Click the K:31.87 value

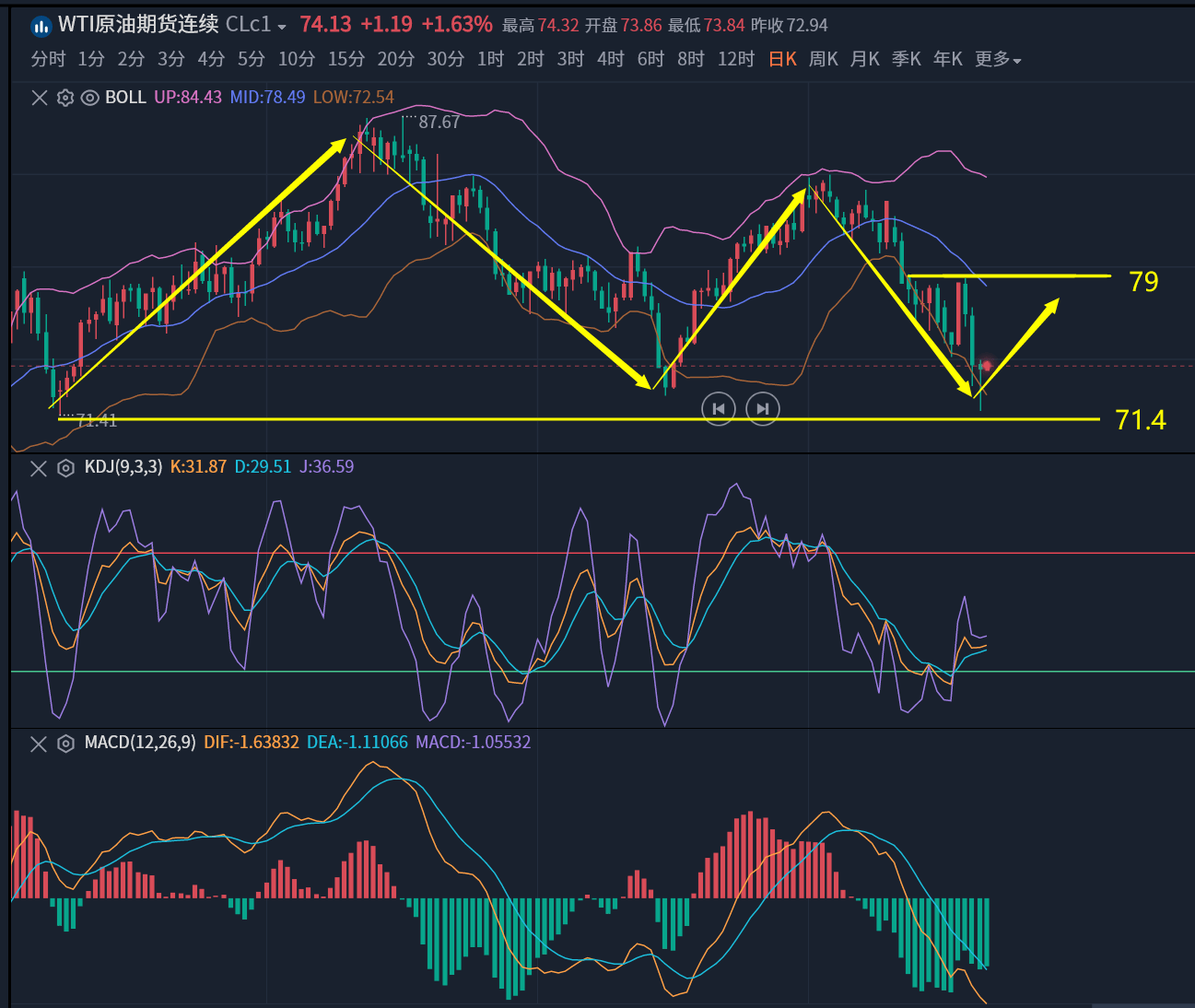click(x=198, y=467)
